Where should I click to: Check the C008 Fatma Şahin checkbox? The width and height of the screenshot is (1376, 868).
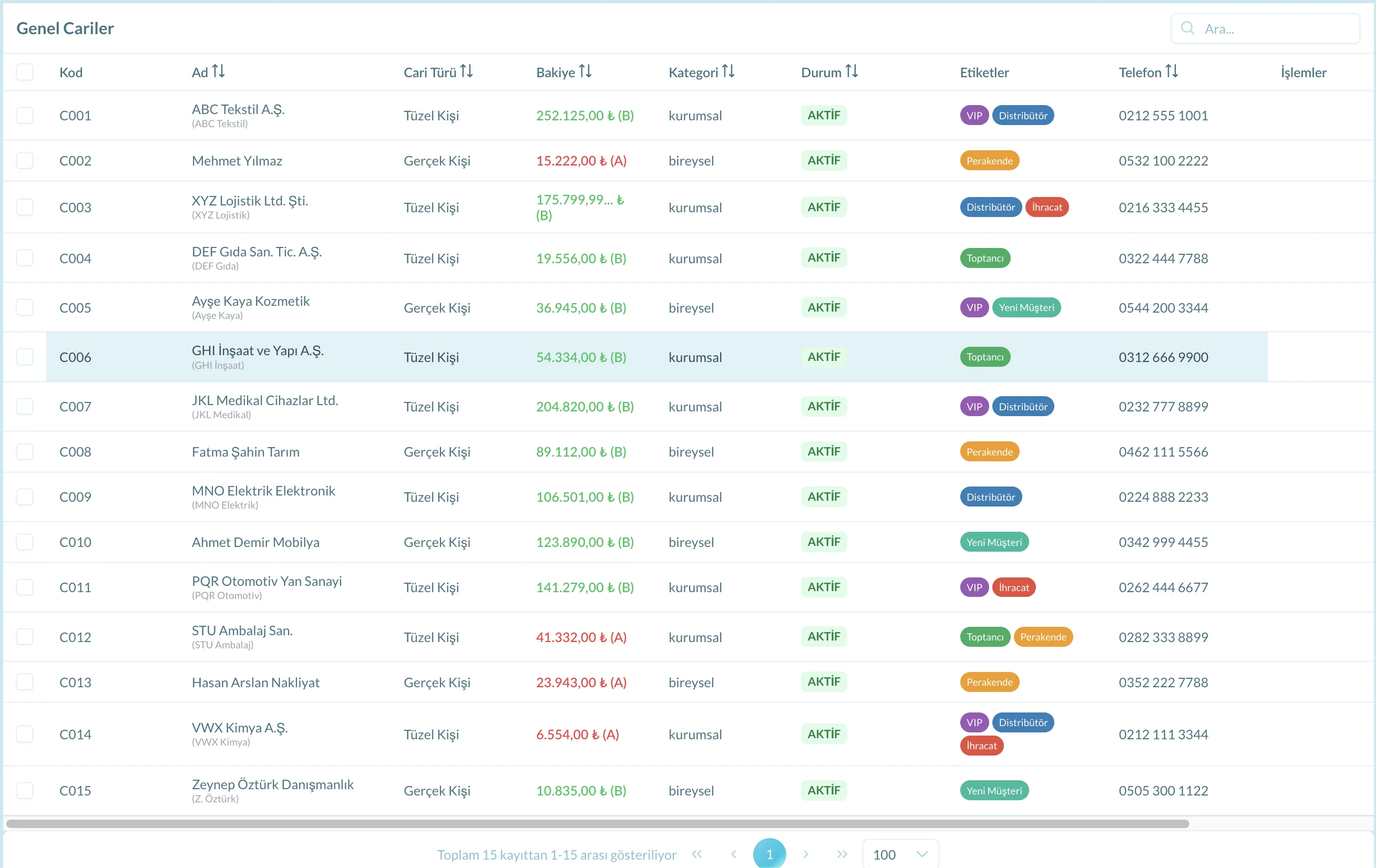[x=25, y=451]
